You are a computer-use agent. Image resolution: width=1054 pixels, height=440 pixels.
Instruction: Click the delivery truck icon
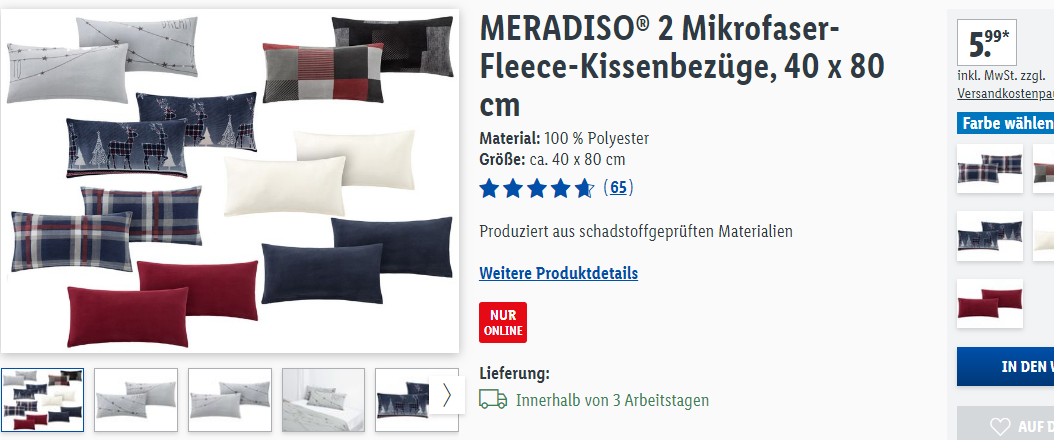pyautogui.click(x=493, y=400)
